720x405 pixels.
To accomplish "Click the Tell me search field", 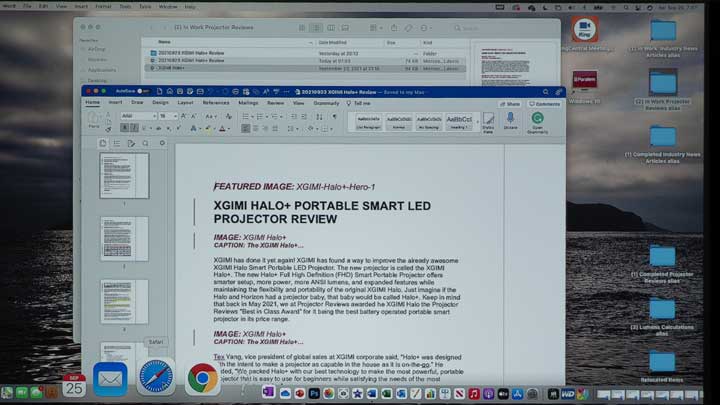I will [359, 103].
